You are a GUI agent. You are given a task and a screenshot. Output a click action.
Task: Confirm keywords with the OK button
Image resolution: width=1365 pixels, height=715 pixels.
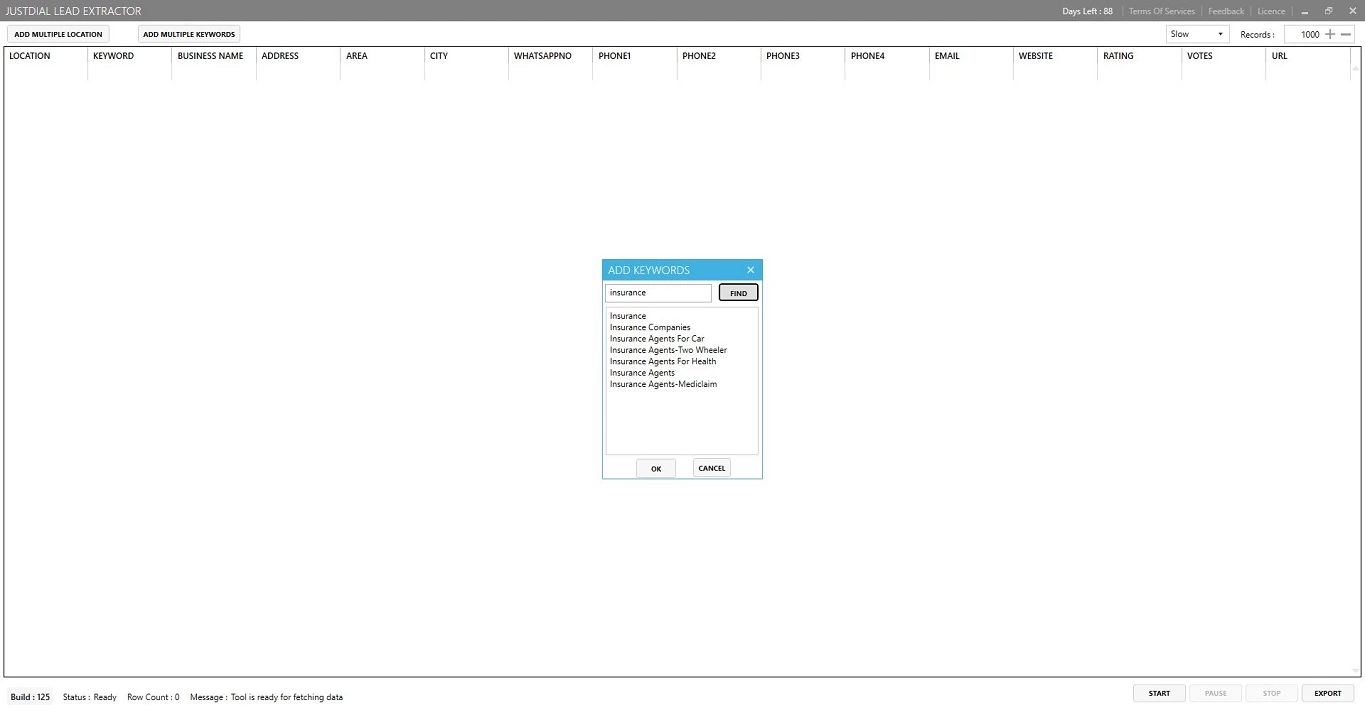point(656,468)
